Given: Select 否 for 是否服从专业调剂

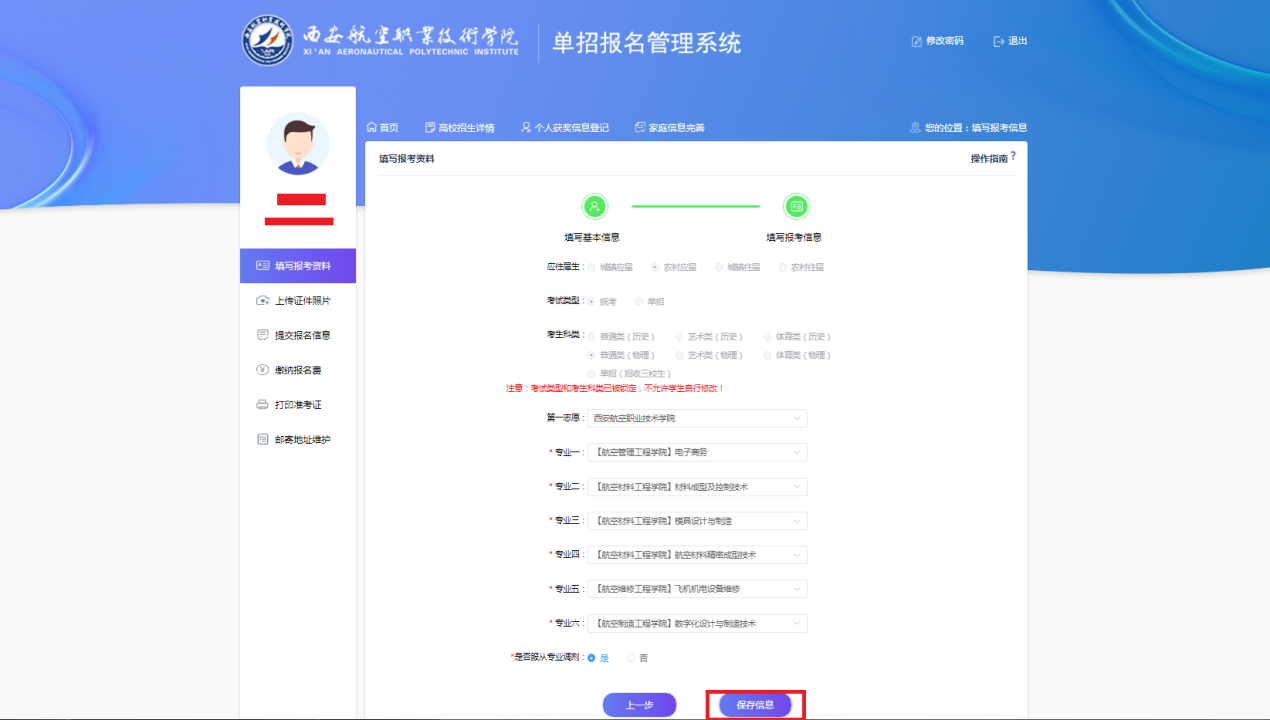Looking at the screenshot, I should pos(631,658).
